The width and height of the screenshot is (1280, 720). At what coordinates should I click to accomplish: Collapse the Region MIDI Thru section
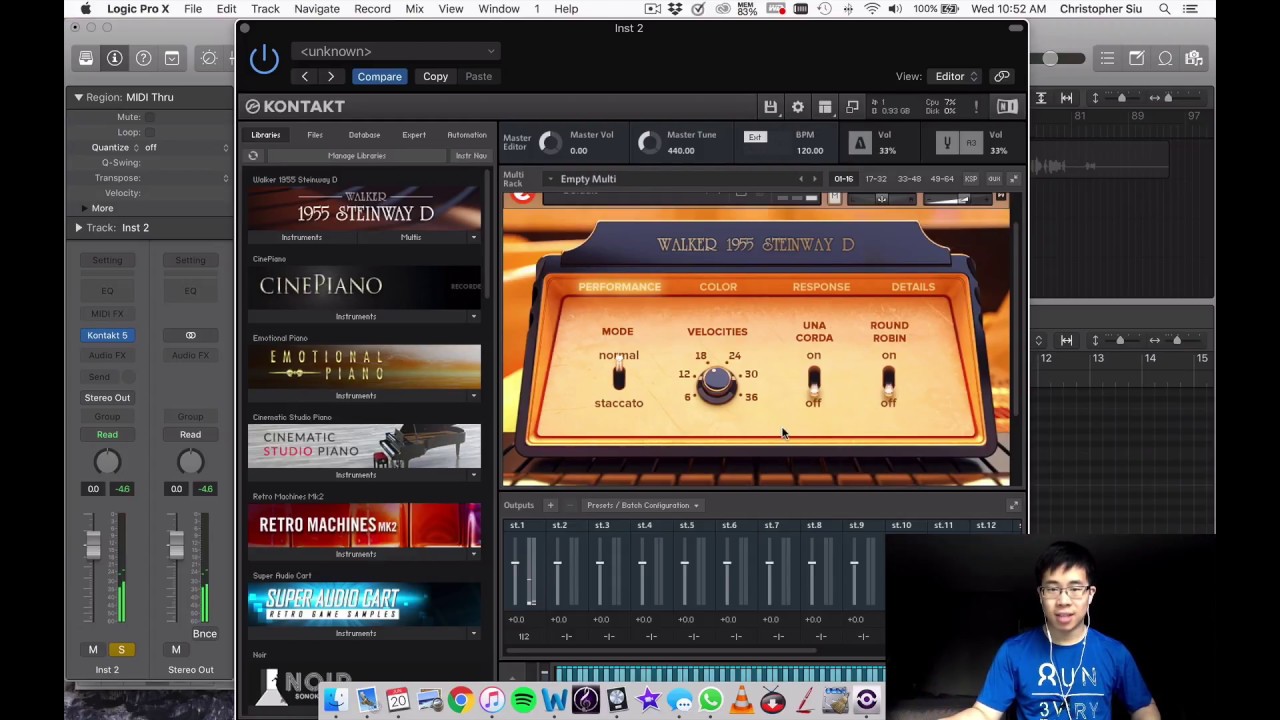point(78,97)
